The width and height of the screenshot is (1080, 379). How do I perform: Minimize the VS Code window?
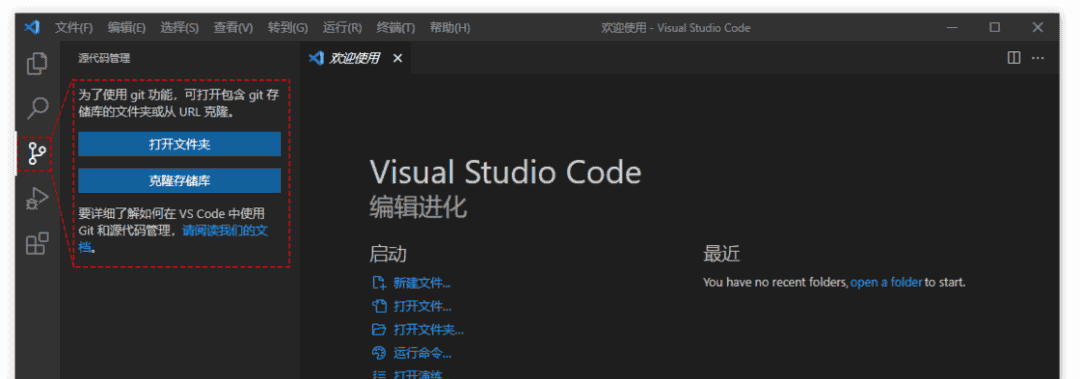(953, 28)
